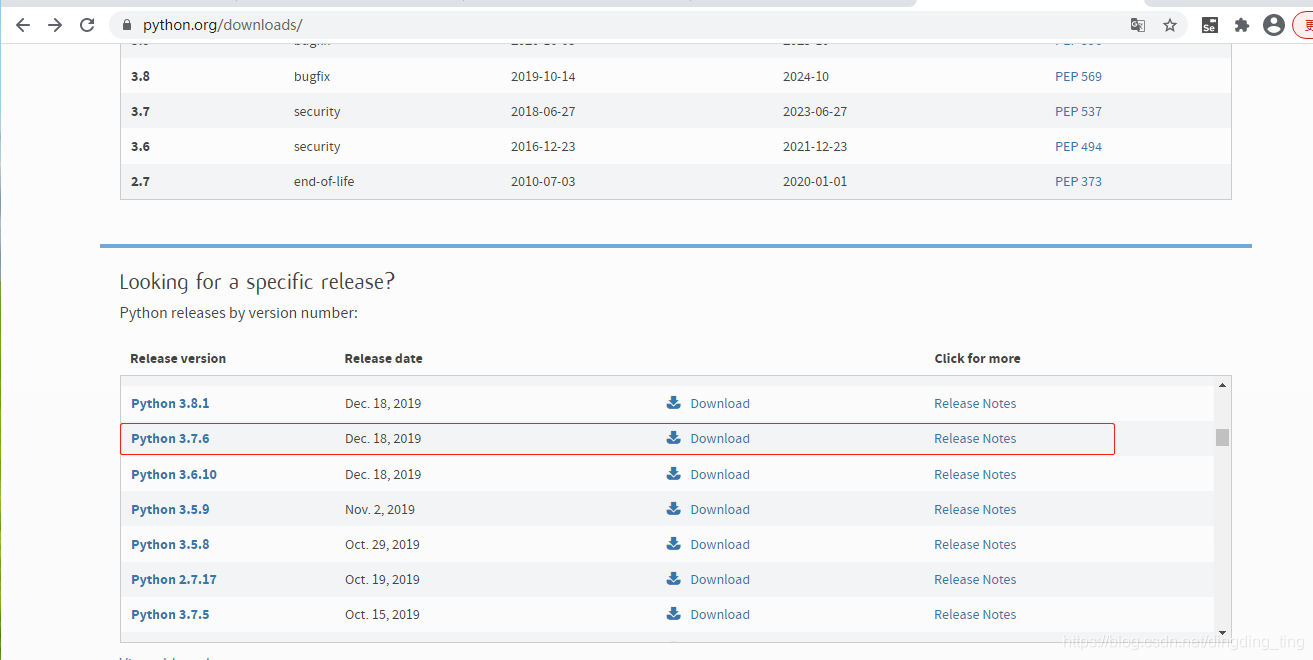Open Release Notes for Python 3.5.8
Screen dimensions: 1313x660
(x=975, y=545)
